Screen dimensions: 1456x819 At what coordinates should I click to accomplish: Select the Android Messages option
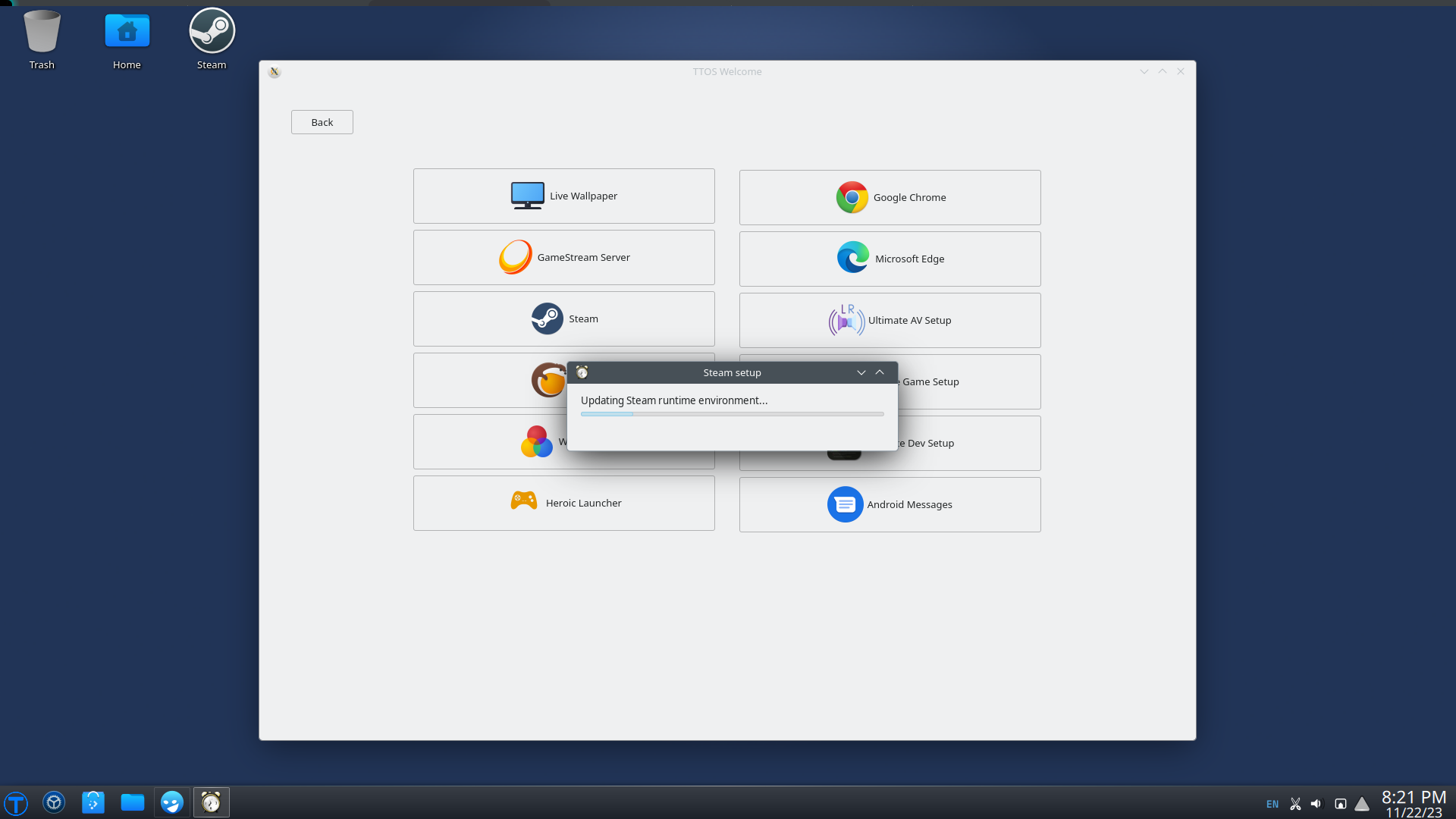pyautogui.click(x=890, y=504)
